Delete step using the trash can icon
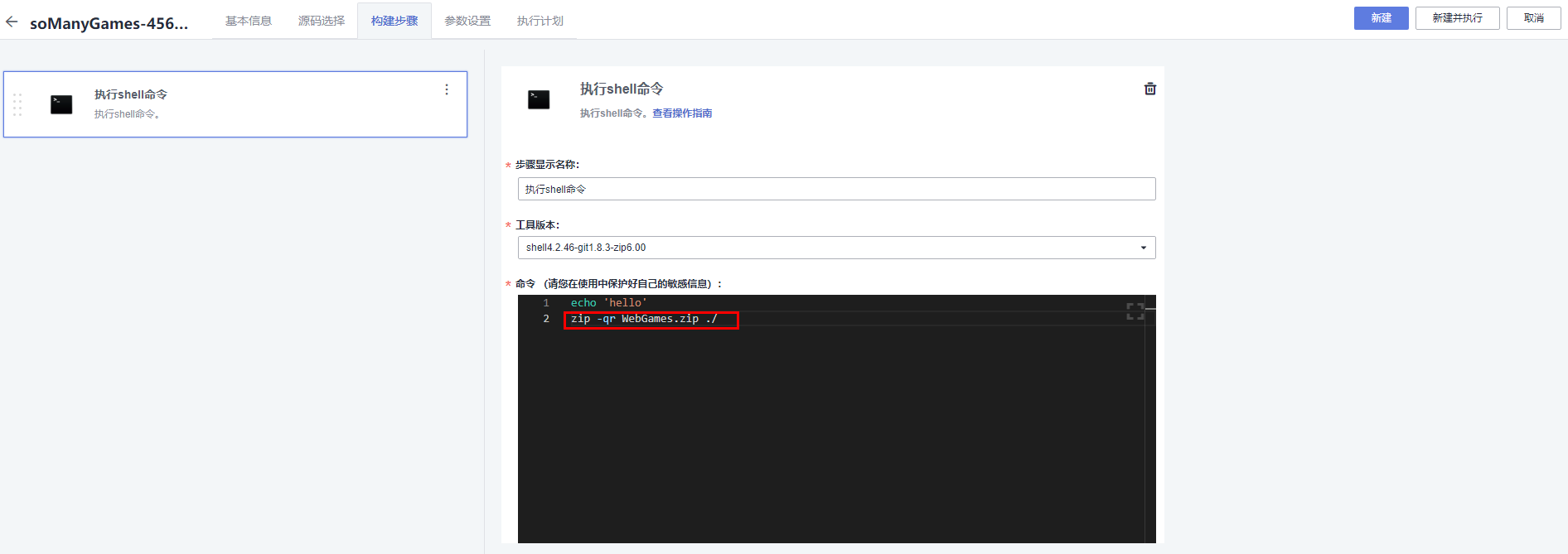This screenshot has height=554, width=1568. pyautogui.click(x=1150, y=89)
